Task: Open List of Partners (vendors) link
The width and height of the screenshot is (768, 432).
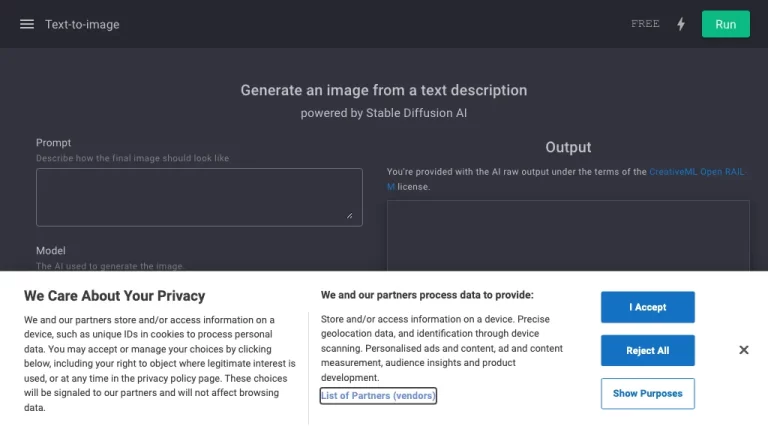Action: [378, 396]
